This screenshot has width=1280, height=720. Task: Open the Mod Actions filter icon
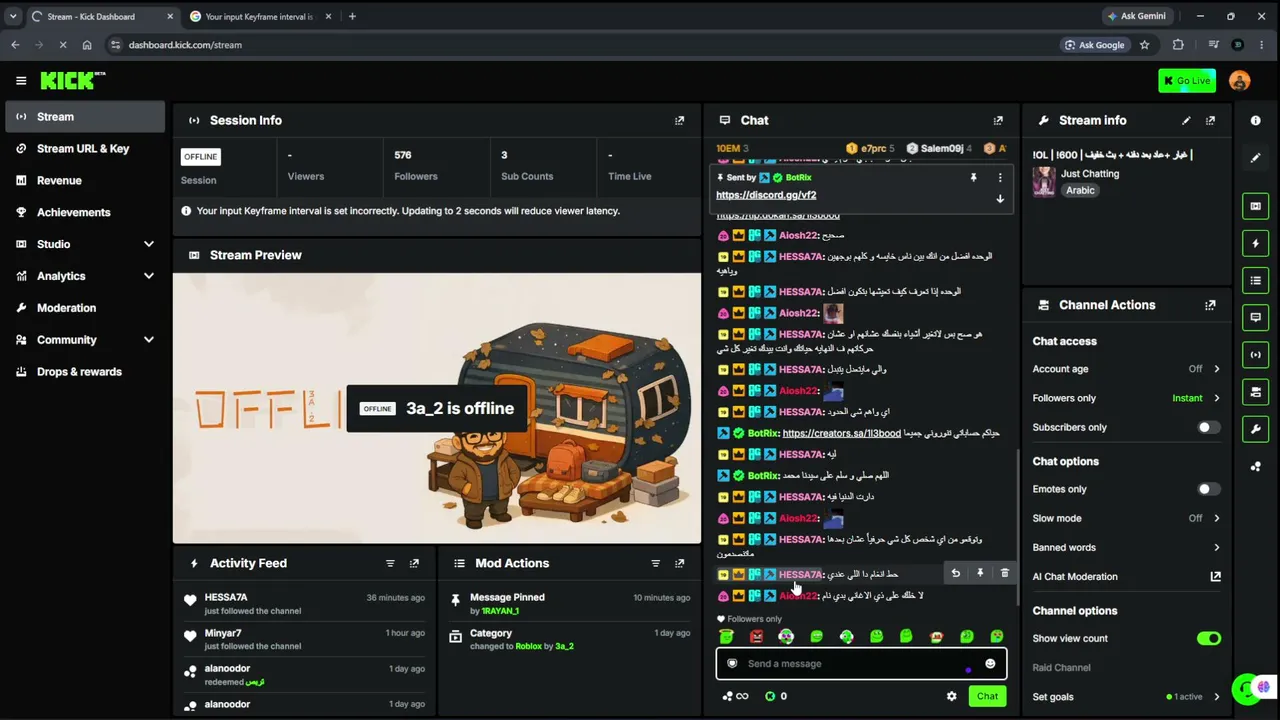(x=655, y=563)
